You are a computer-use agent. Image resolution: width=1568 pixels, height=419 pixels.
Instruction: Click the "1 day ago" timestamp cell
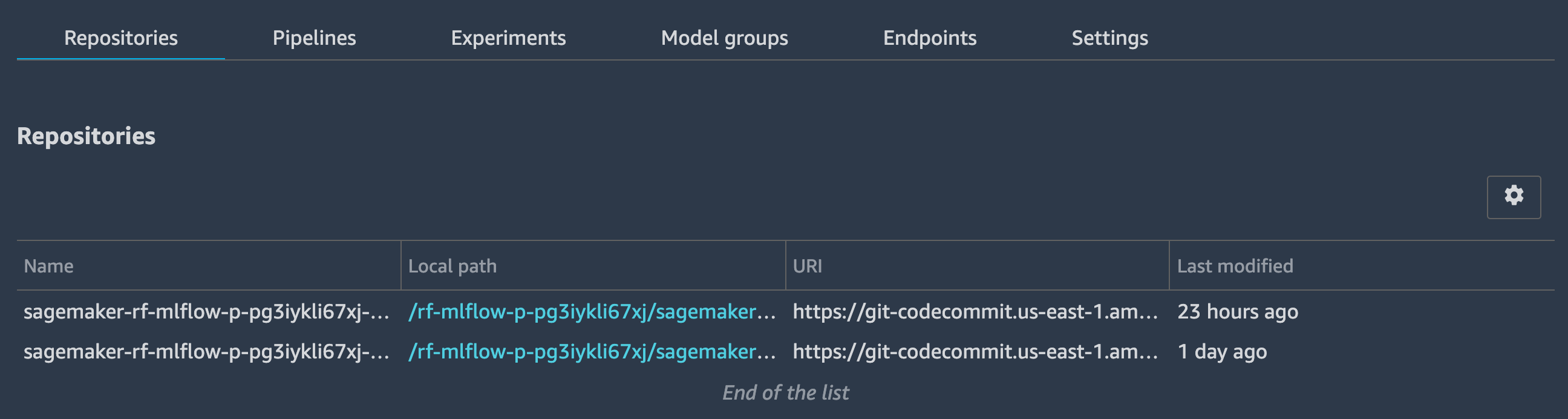pos(1221,352)
